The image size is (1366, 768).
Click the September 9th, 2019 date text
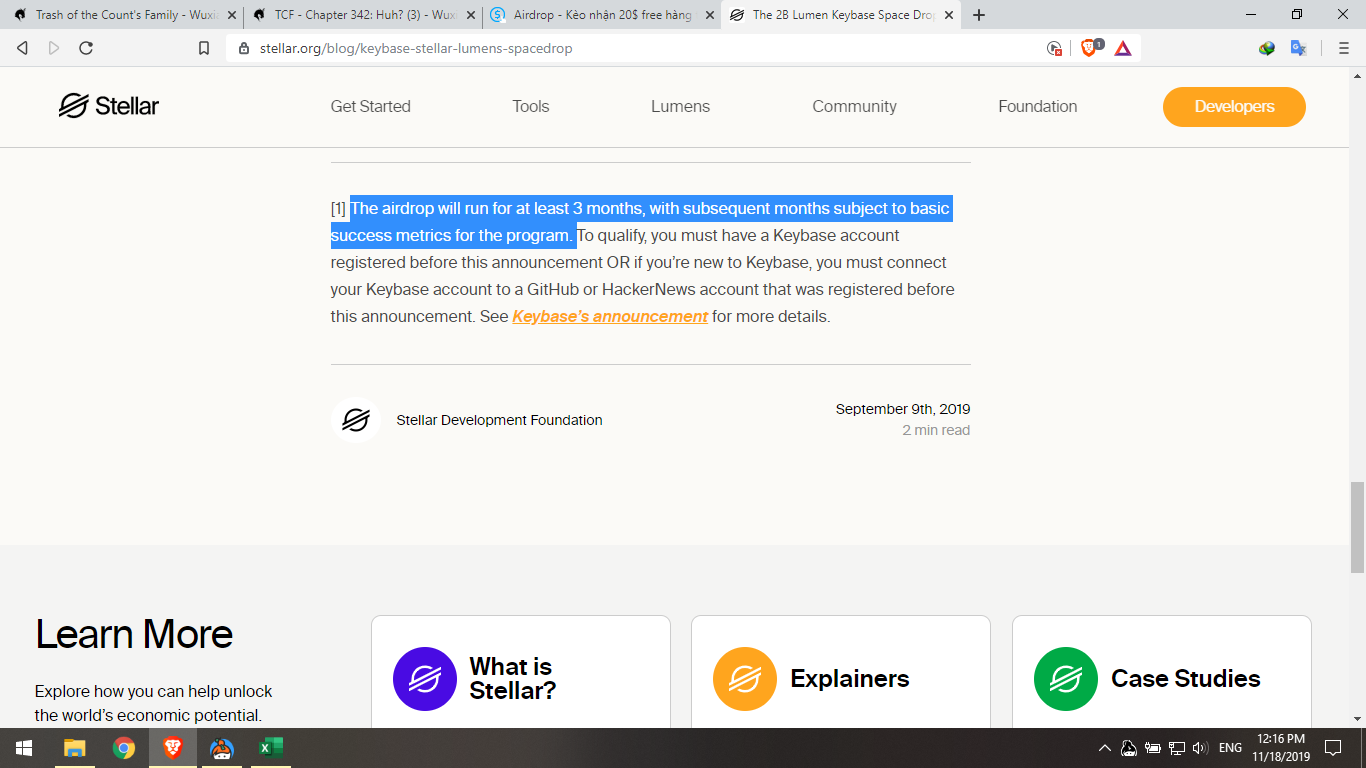pyautogui.click(x=903, y=409)
